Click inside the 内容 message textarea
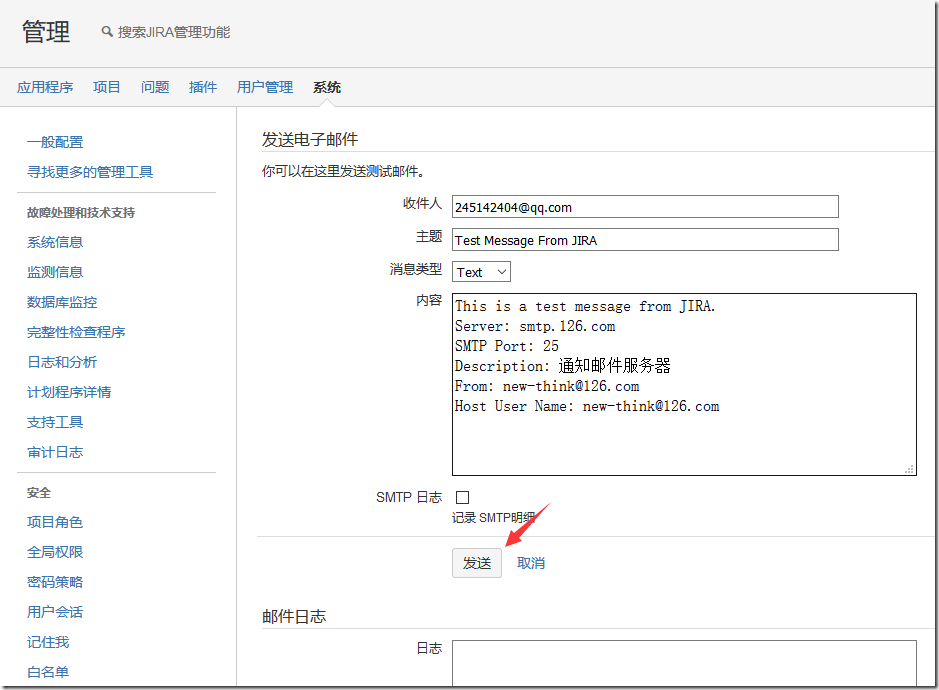Image resolution: width=939 pixels, height=690 pixels. click(684, 385)
